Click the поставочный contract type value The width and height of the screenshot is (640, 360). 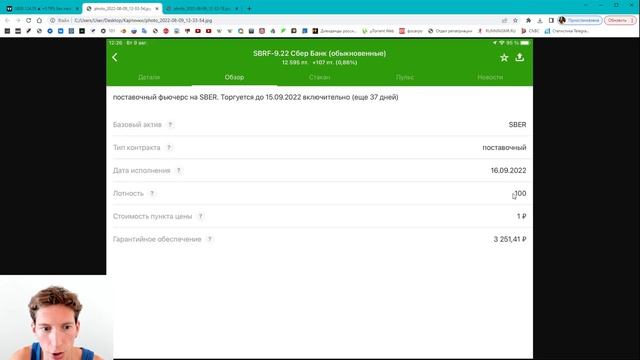click(504, 147)
